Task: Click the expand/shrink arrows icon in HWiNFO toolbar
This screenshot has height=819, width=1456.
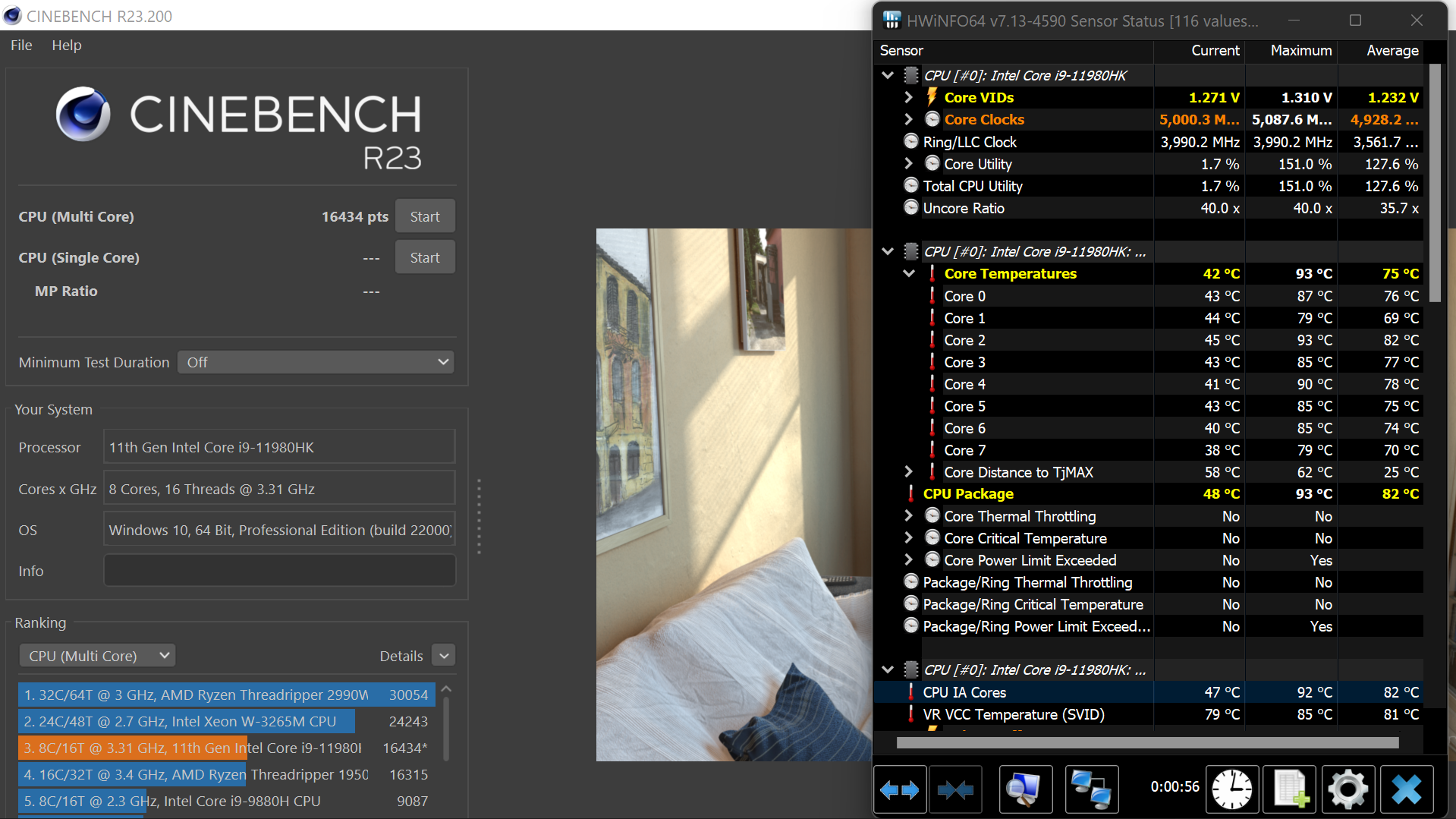Action: coord(900,789)
